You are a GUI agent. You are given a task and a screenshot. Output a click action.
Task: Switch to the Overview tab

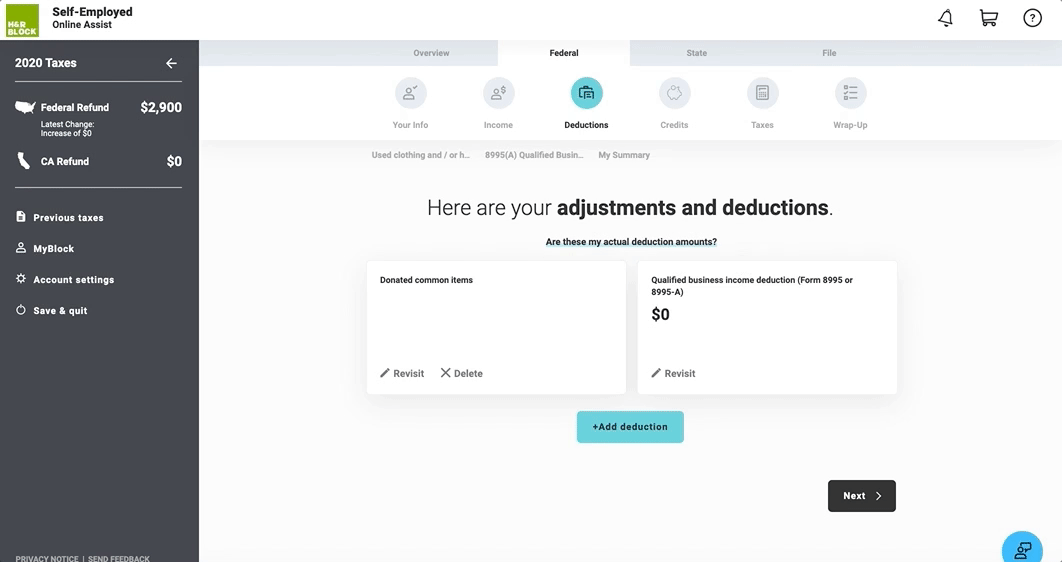[431, 53]
